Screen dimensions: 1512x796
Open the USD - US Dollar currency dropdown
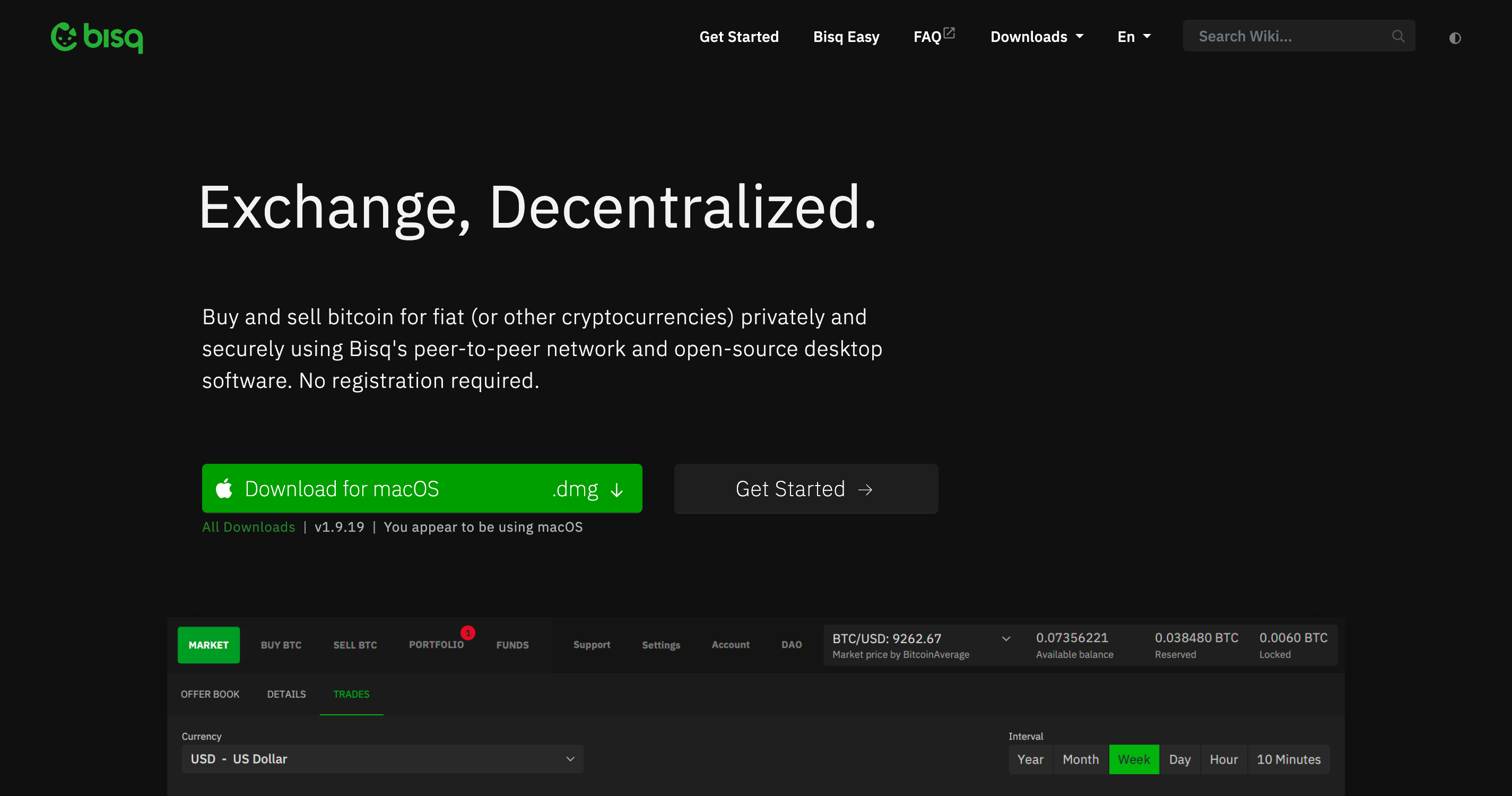click(x=383, y=759)
